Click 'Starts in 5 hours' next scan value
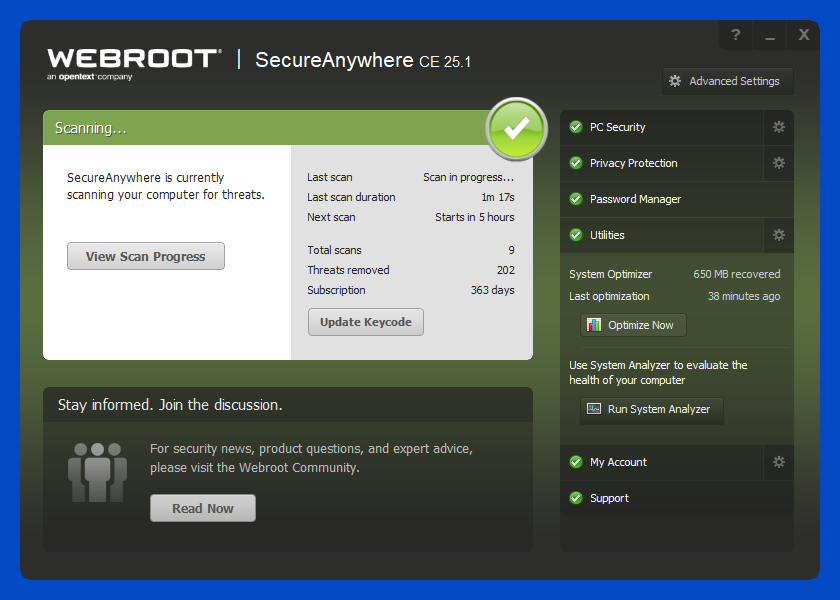 (x=475, y=217)
